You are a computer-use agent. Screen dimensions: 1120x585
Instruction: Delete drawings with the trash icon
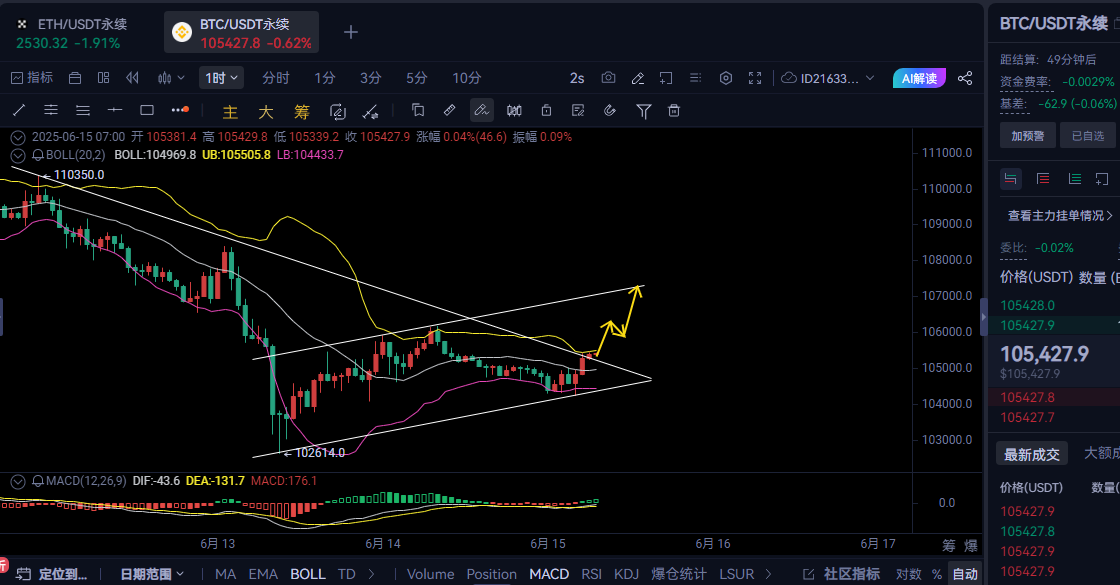coord(674,110)
